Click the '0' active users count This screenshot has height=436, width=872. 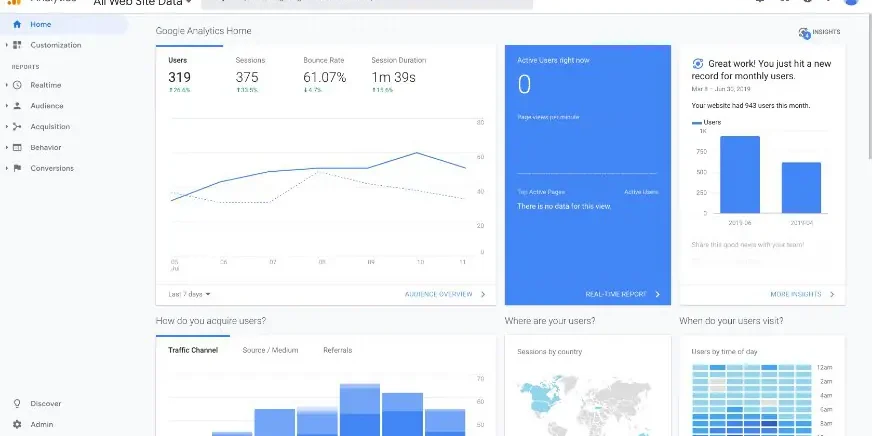pyautogui.click(x=524, y=85)
